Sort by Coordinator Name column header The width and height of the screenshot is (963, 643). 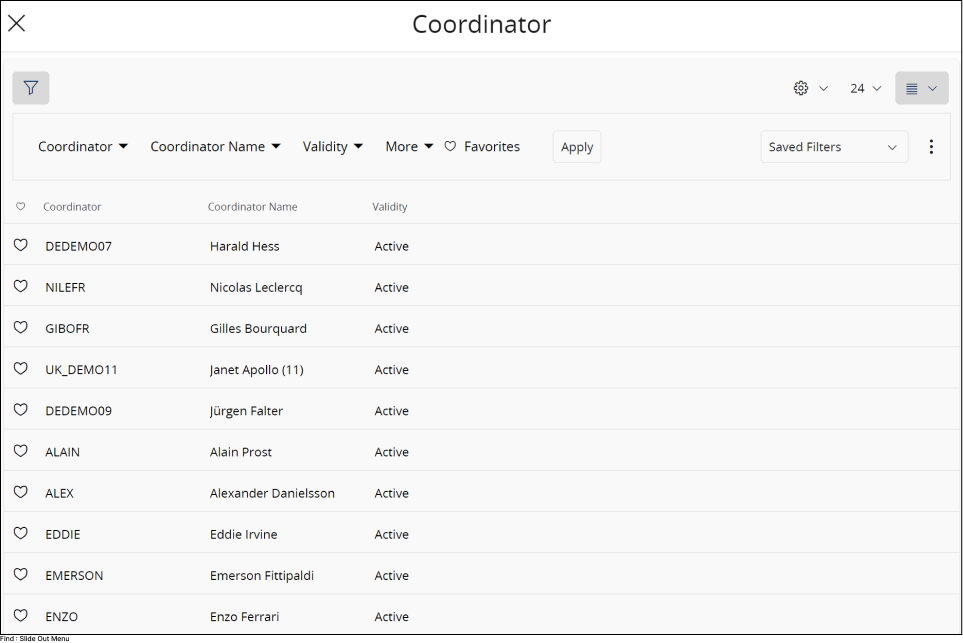[x=252, y=207]
